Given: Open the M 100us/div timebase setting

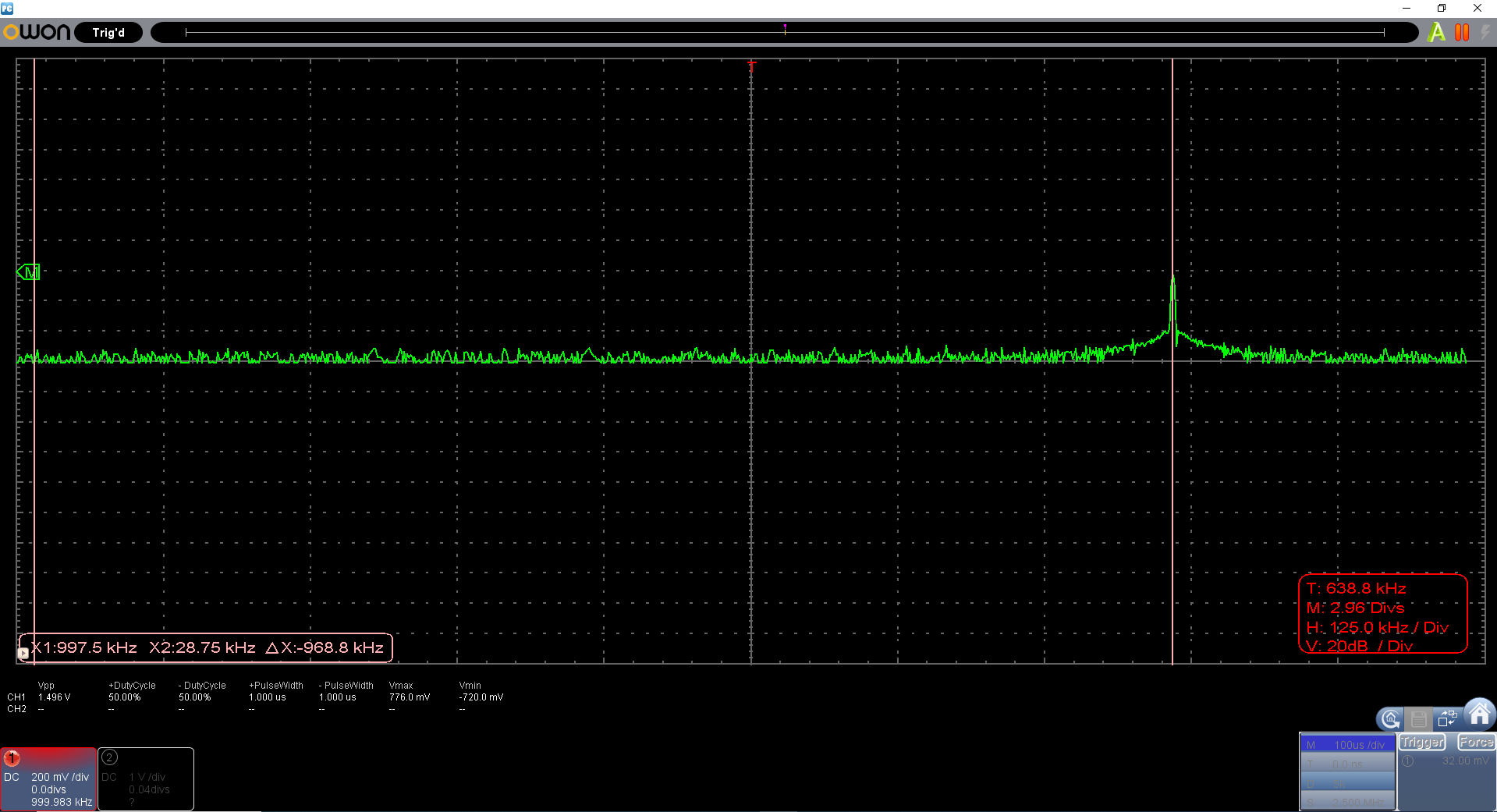Looking at the screenshot, I should click(x=1347, y=745).
